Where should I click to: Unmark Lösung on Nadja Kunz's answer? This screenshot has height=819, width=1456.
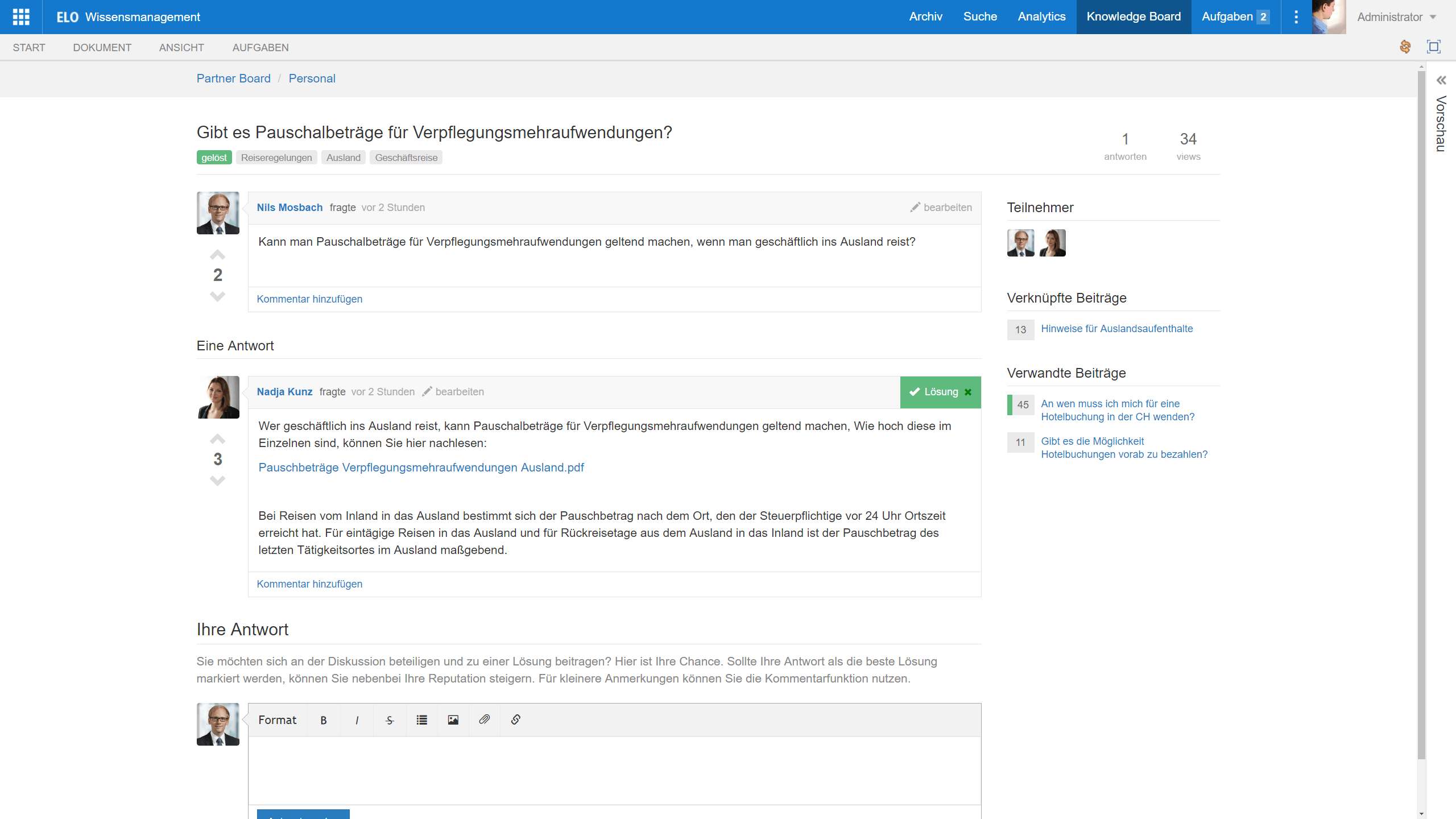point(968,392)
